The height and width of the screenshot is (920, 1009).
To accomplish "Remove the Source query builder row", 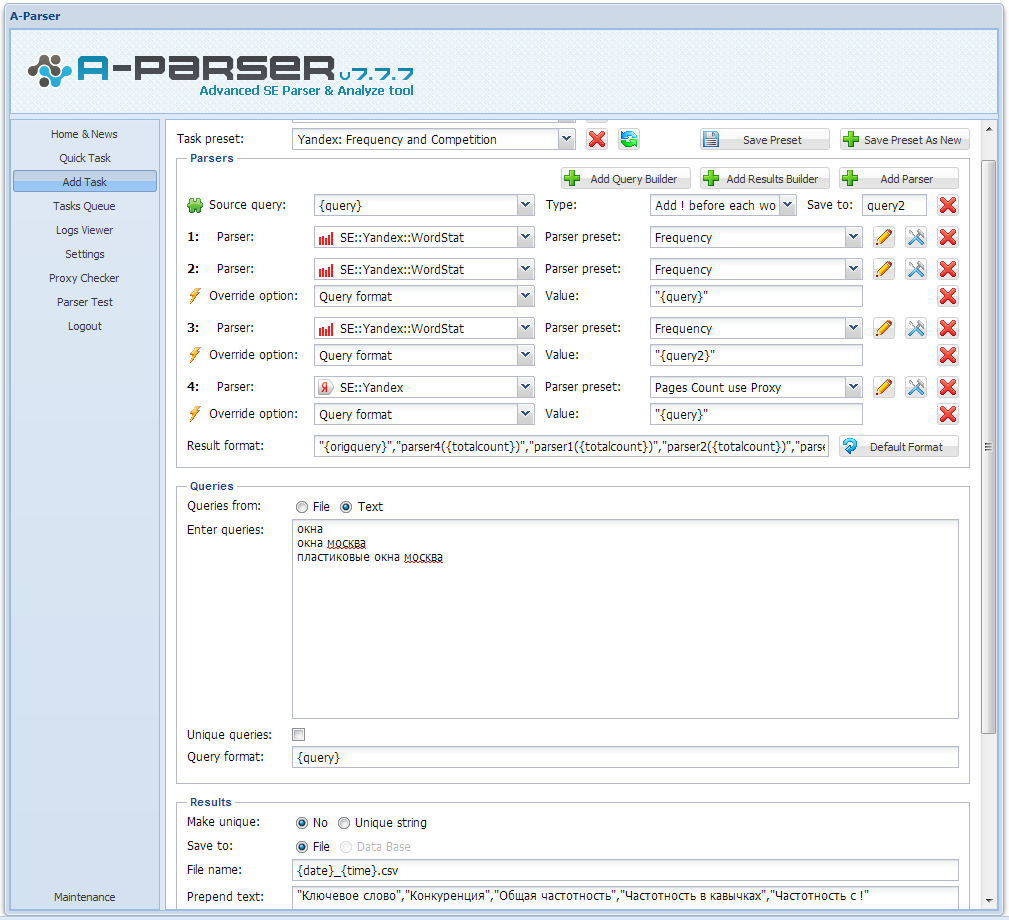I will [x=947, y=205].
